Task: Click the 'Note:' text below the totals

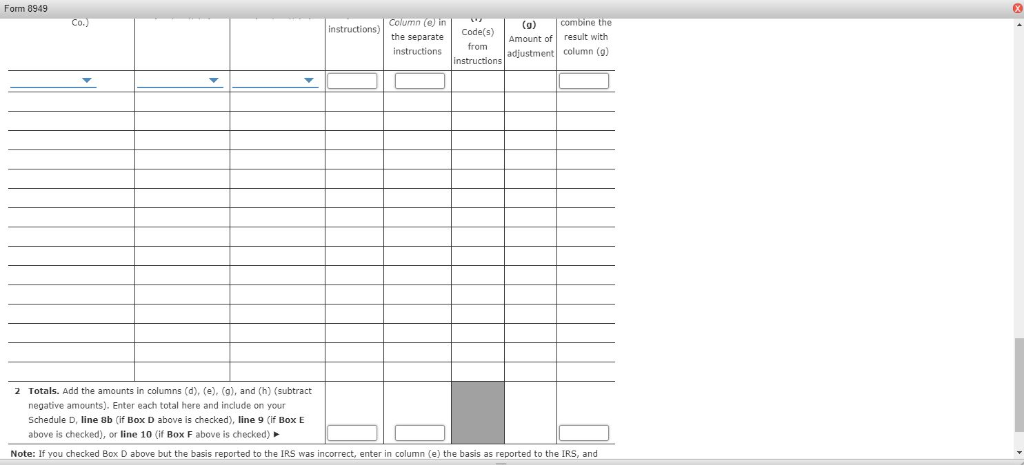Action: [23, 453]
